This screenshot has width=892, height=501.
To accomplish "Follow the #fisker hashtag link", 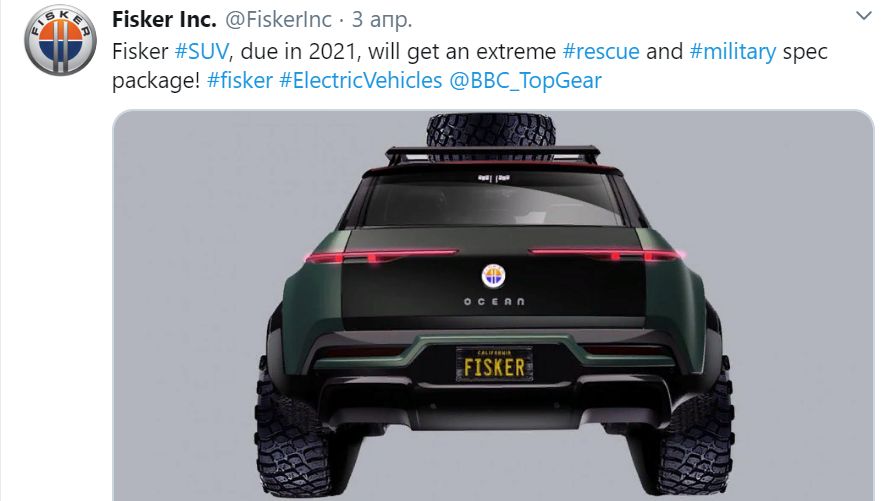I will pyautogui.click(x=240, y=80).
